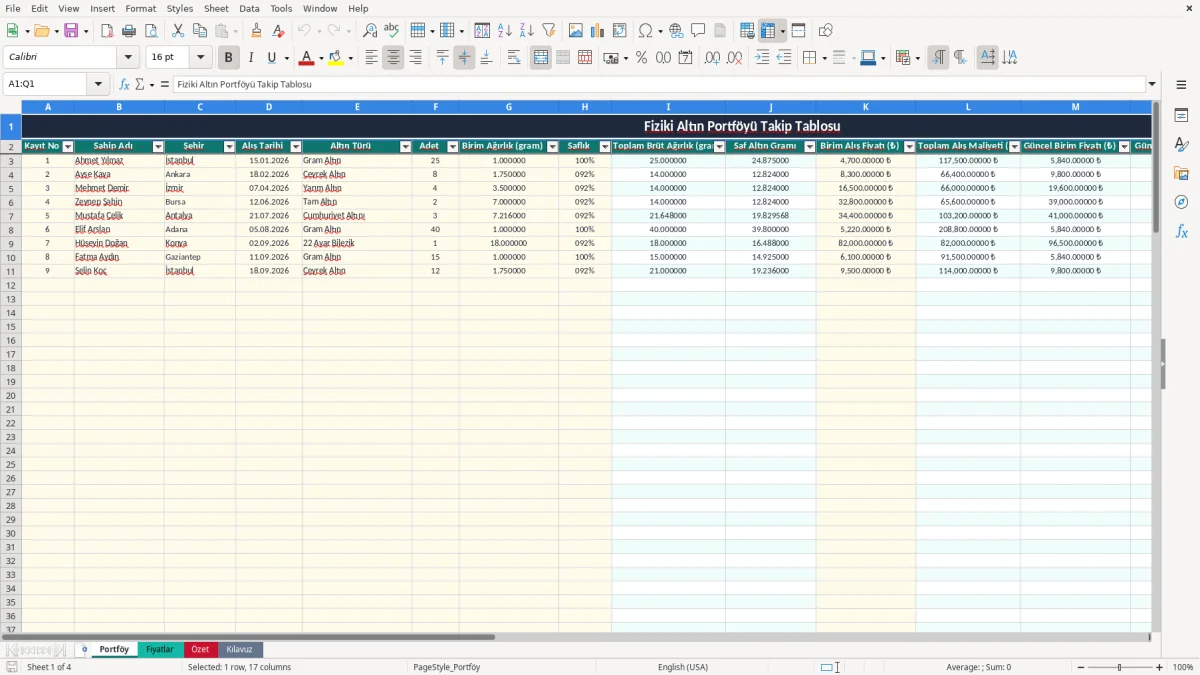Activate the Clone Formatting paintbrush

pos(257,31)
